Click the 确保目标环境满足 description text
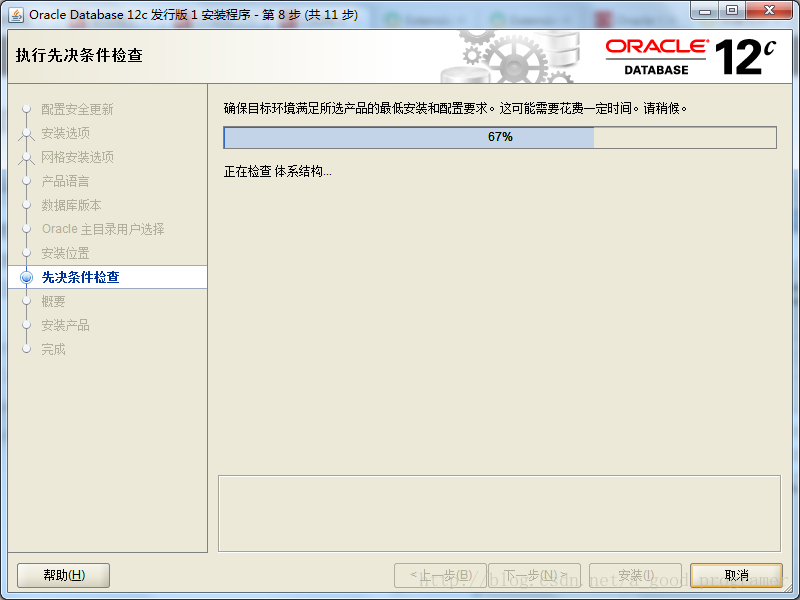Screen dimensions: 800x600 tap(455, 108)
